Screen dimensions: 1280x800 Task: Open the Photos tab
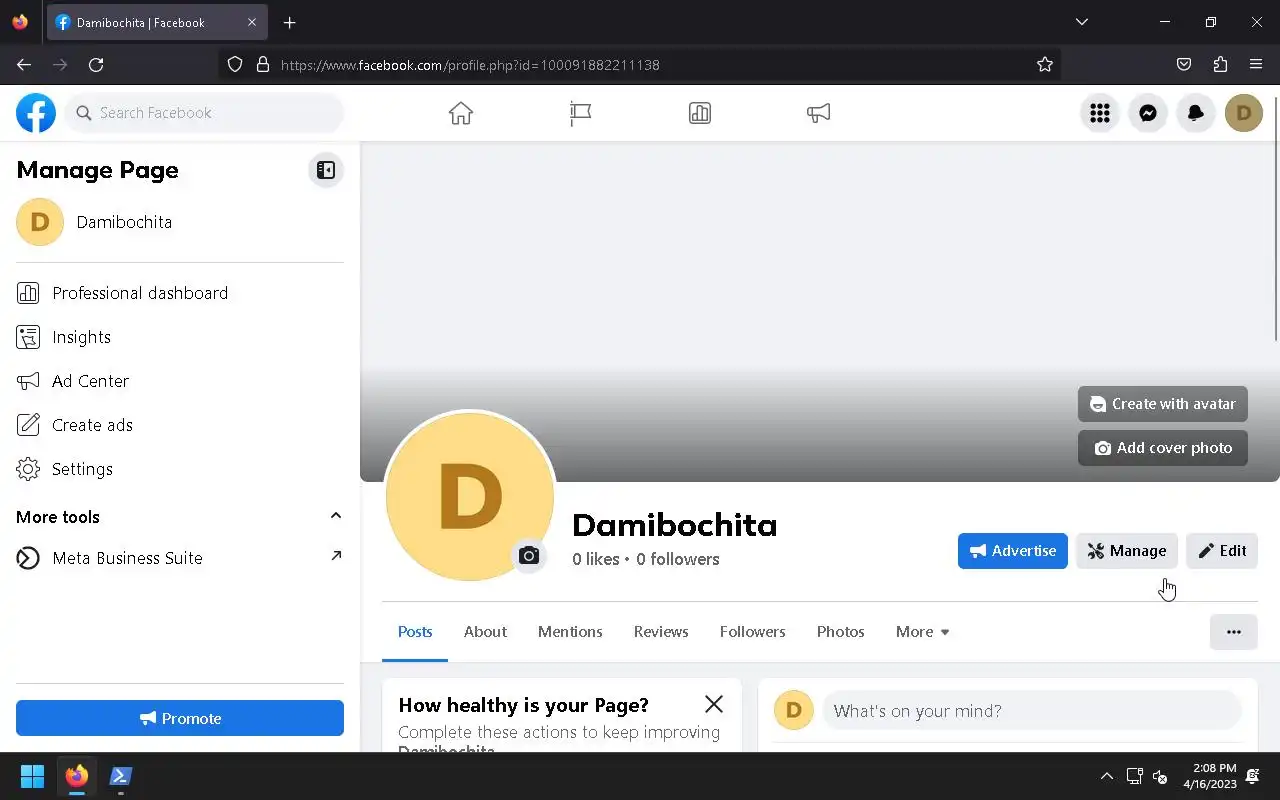(840, 632)
